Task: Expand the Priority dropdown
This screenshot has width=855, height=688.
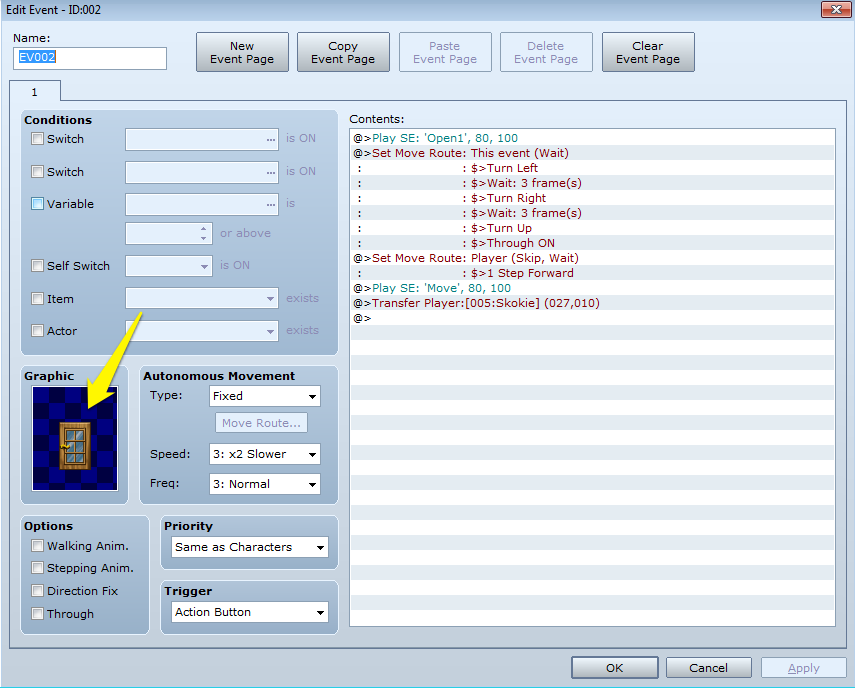Action: 250,547
